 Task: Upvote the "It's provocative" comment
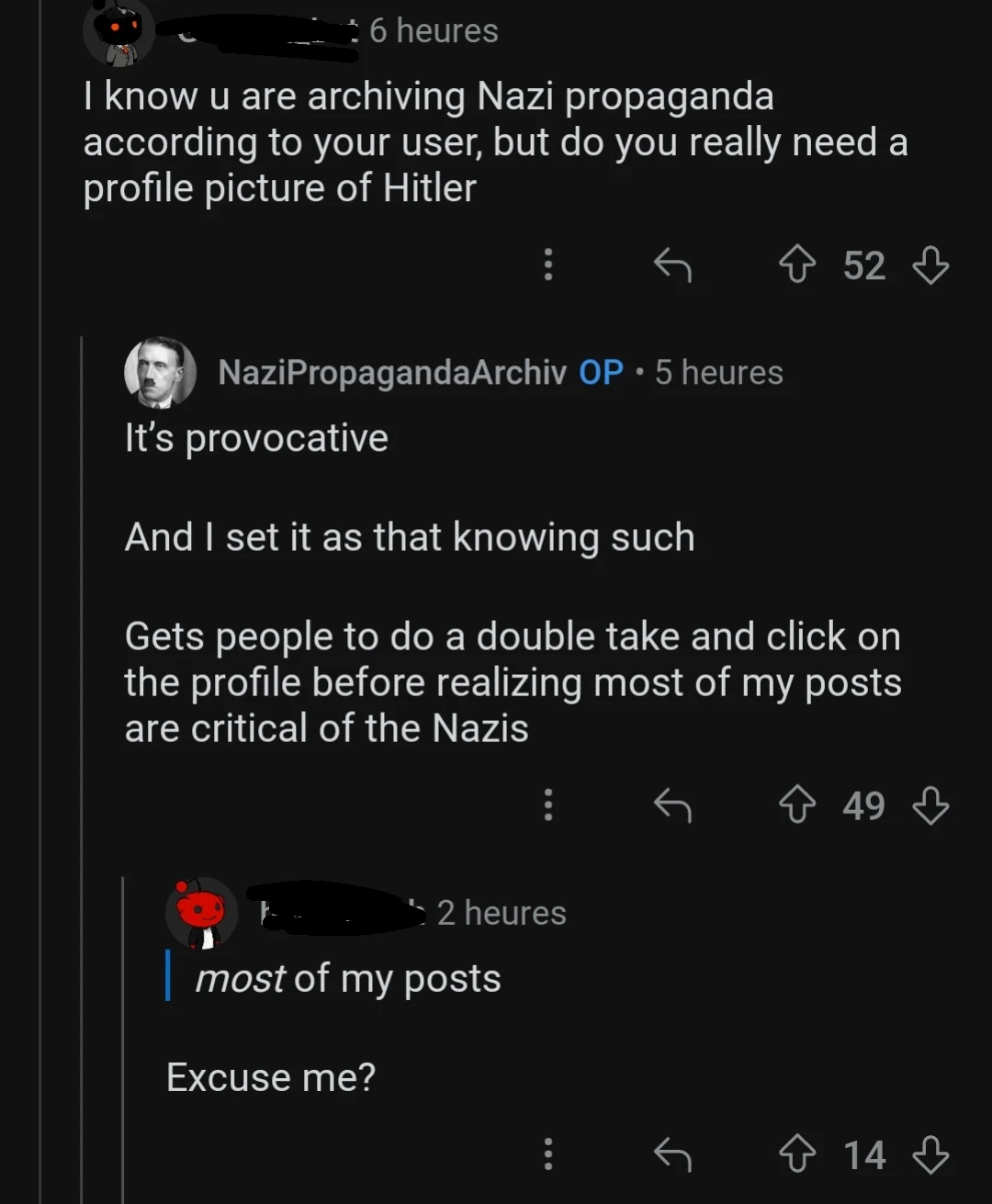(x=796, y=806)
